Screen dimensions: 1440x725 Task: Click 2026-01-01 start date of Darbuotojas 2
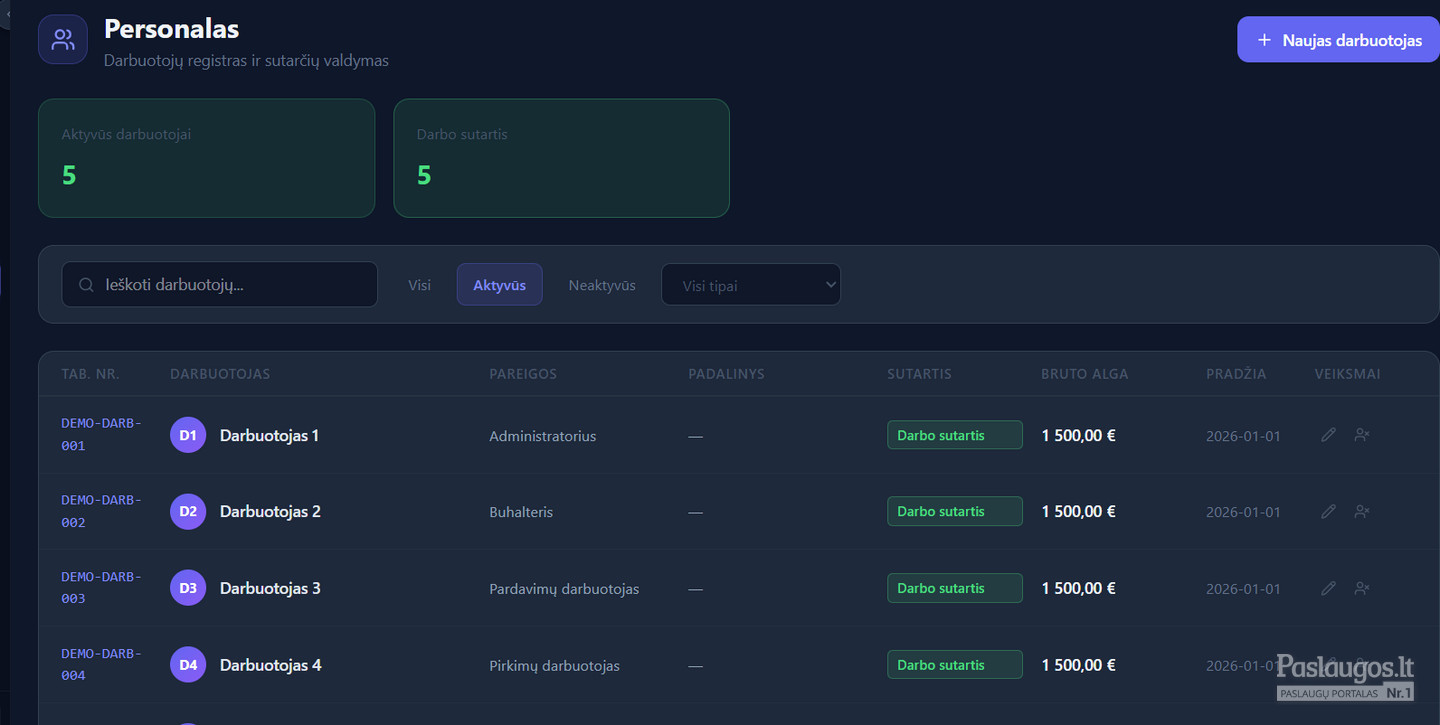1243,512
